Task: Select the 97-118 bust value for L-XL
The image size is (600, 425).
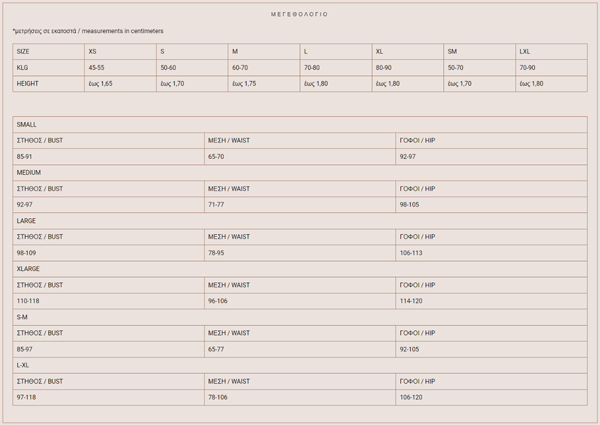Action: tap(27, 396)
